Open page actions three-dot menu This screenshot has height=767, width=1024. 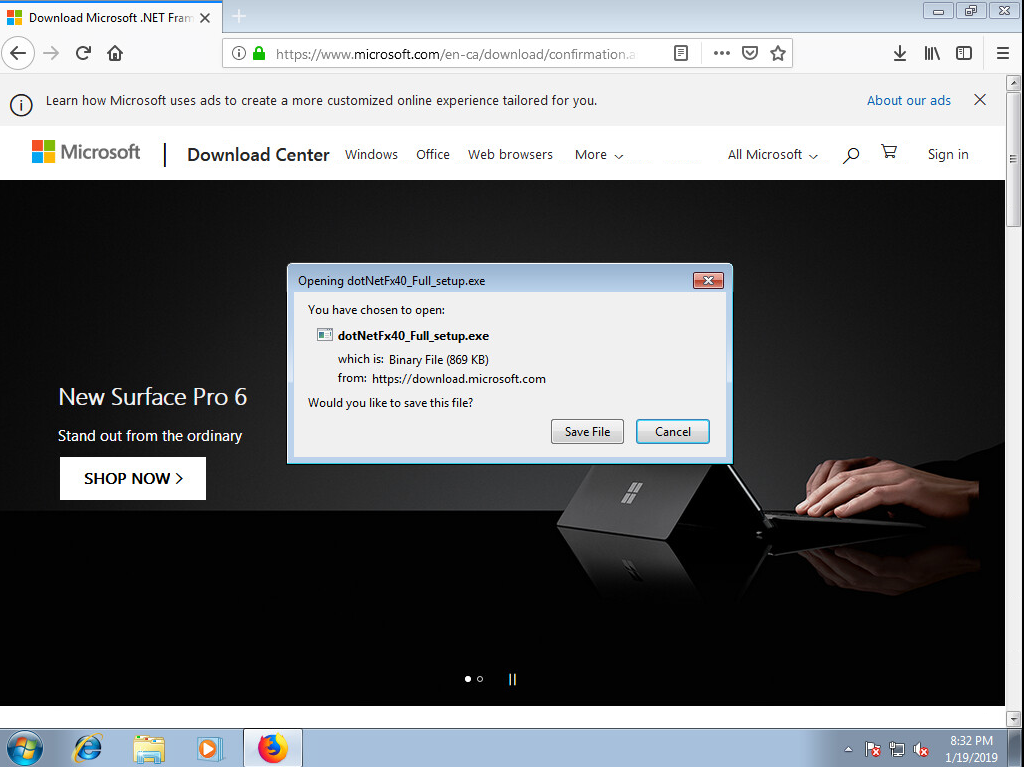pyautogui.click(x=722, y=54)
